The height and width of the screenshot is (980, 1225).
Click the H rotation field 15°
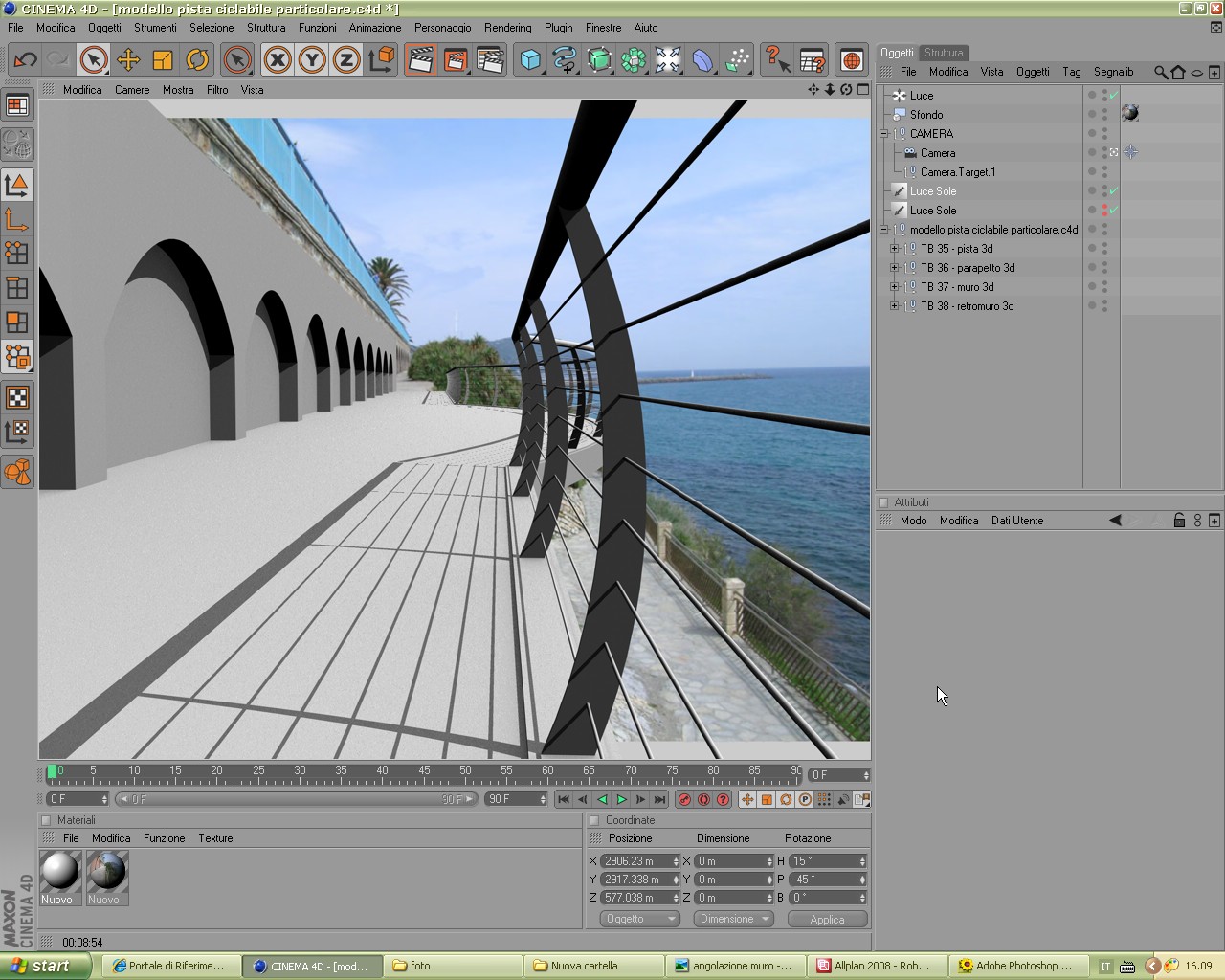pyautogui.click(x=829, y=861)
